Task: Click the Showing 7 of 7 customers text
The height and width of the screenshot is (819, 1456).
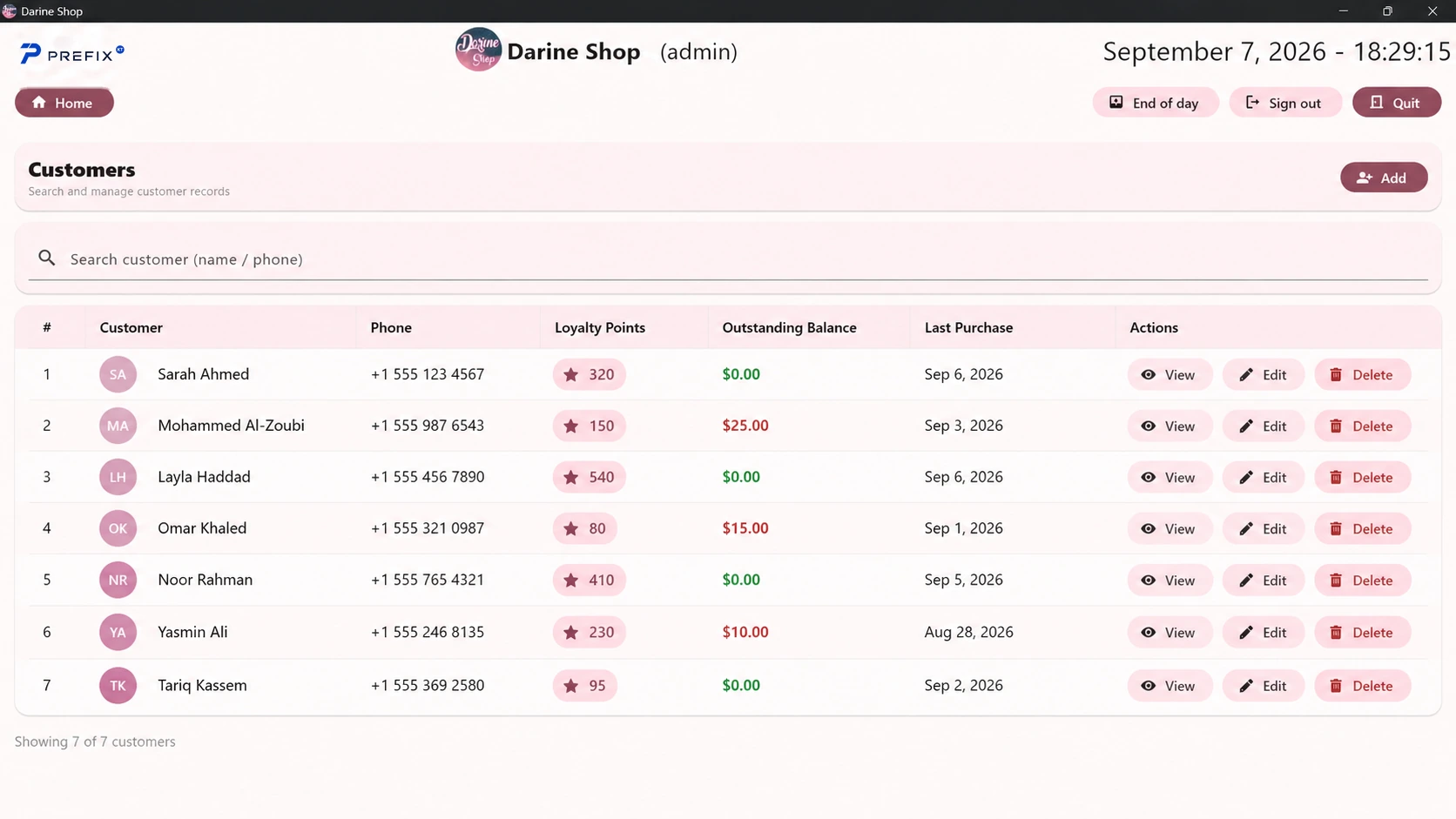Action: (x=95, y=742)
